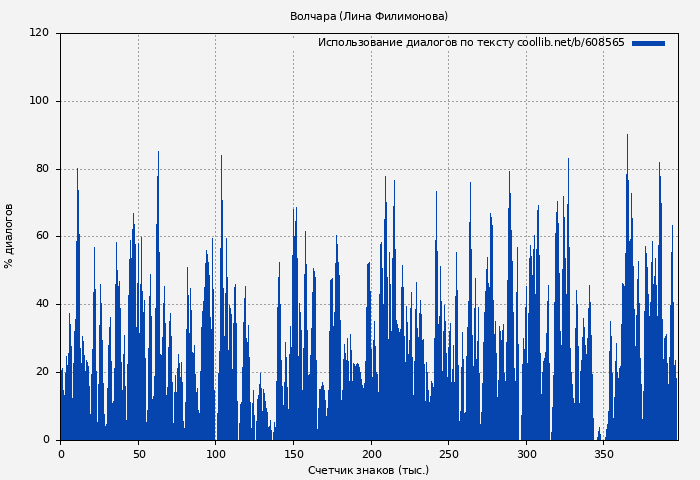Click the 100 tick label on x-axis
Image resolution: width=700 pixels, height=480 pixels.
coord(216,454)
